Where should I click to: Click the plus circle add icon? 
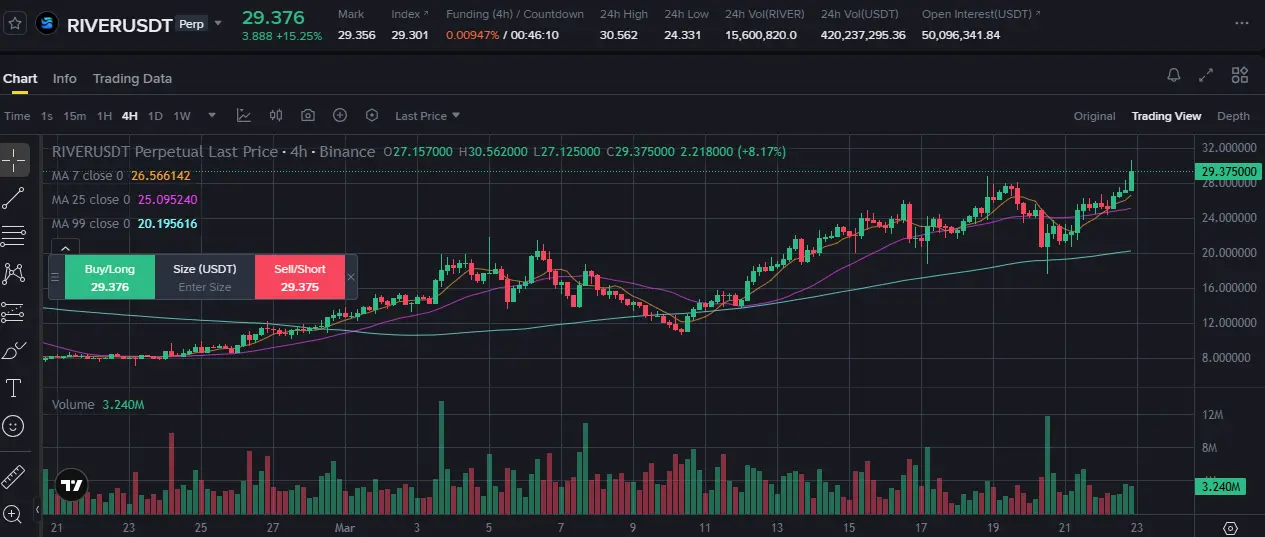point(340,116)
